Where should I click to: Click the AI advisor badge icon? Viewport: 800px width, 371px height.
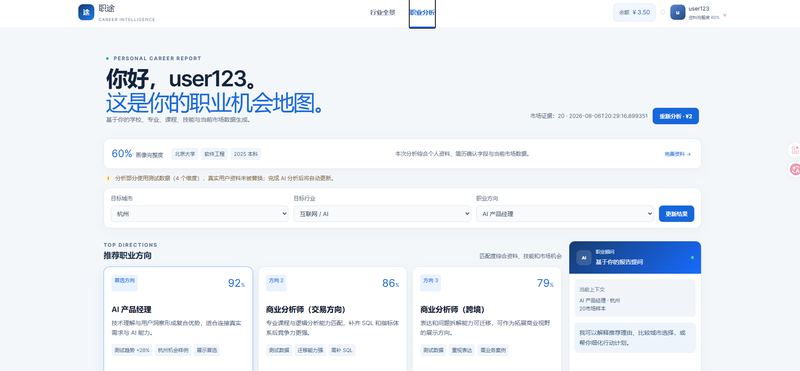[584, 258]
